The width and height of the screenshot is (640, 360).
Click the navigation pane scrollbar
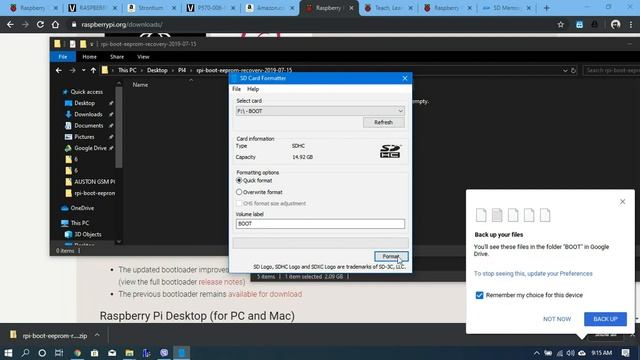pyautogui.click(x=119, y=127)
